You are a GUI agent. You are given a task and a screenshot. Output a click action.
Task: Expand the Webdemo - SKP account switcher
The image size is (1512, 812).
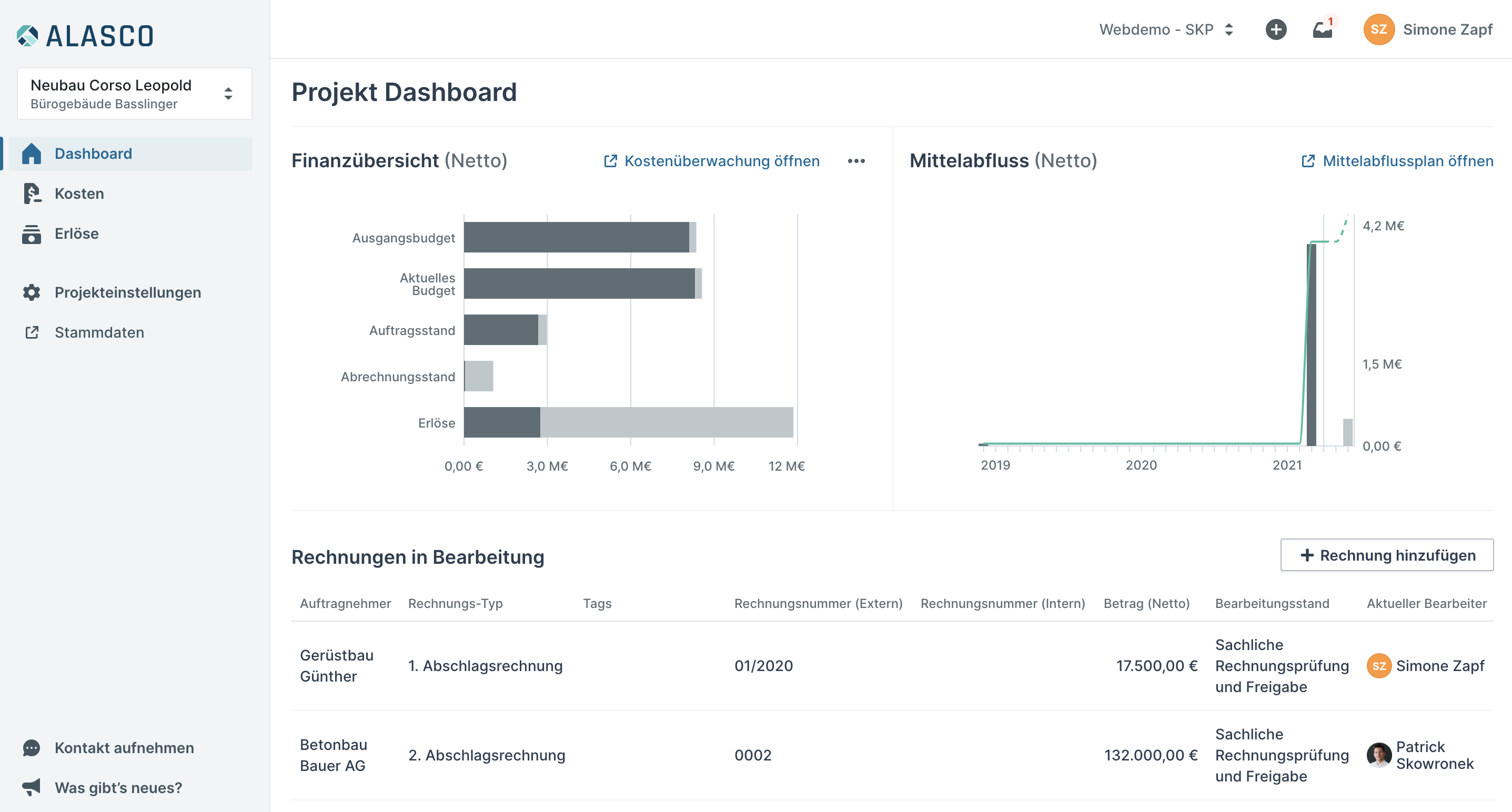coord(1166,29)
